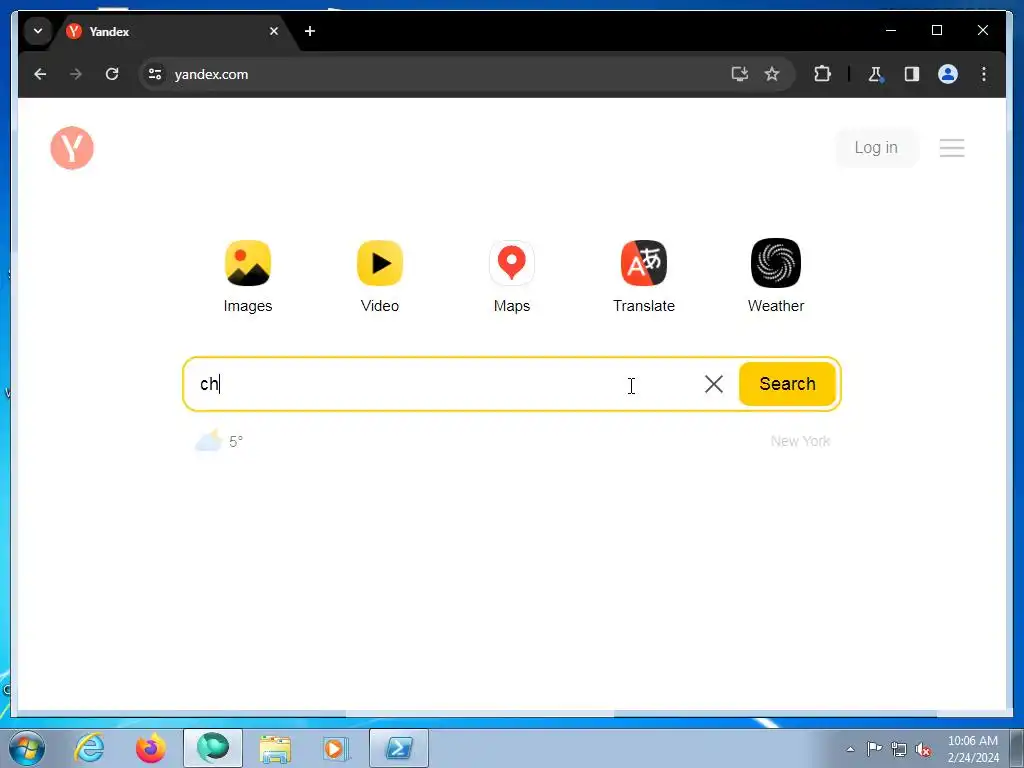Show hidden system tray icons

coord(850,749)
